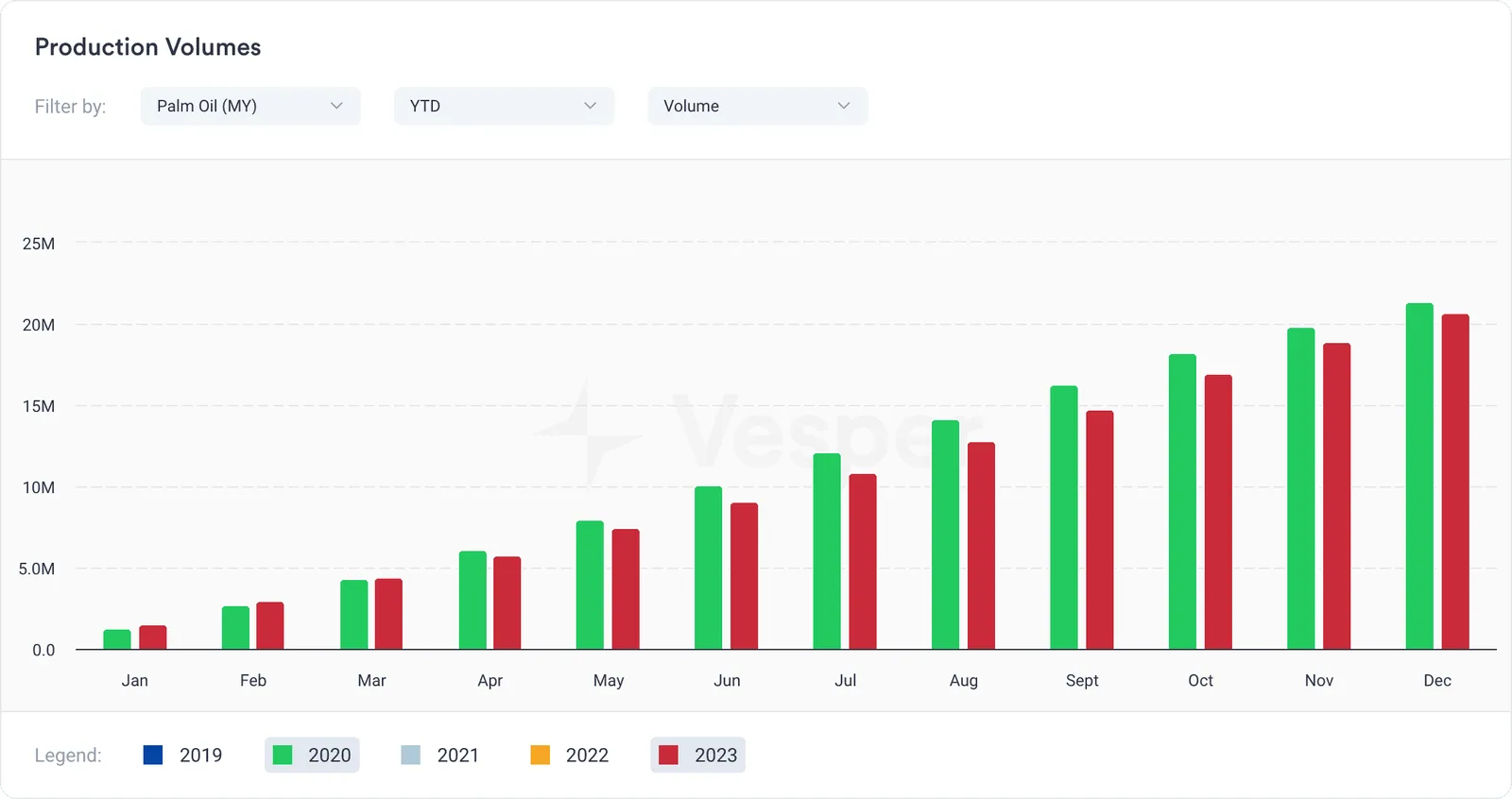Viewport: 1512px width, 799px height.
Task: Click the Dec x-axis label
Action: click(1437, 680)
